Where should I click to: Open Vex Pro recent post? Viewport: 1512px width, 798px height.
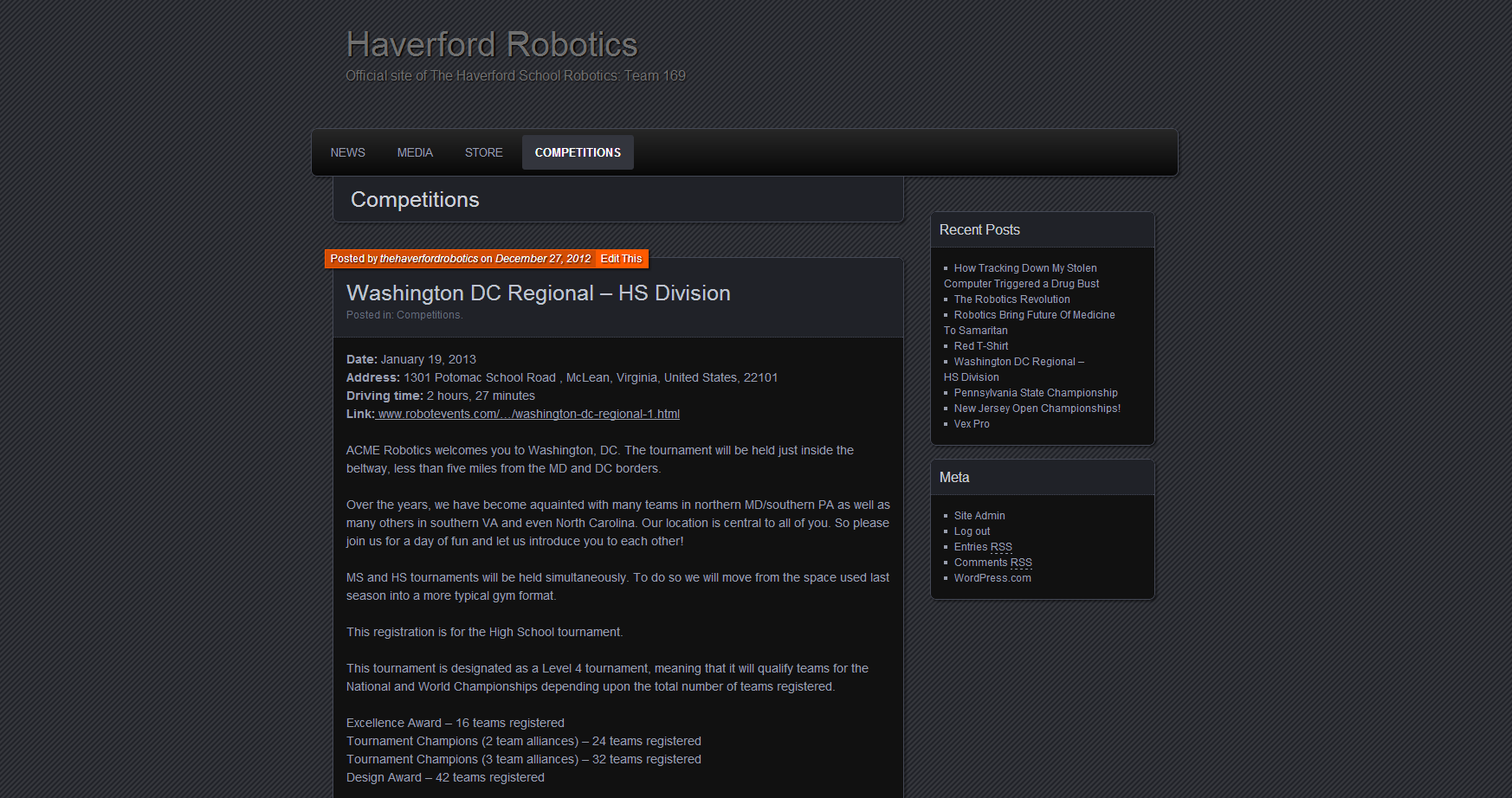(x=972, y=424)
